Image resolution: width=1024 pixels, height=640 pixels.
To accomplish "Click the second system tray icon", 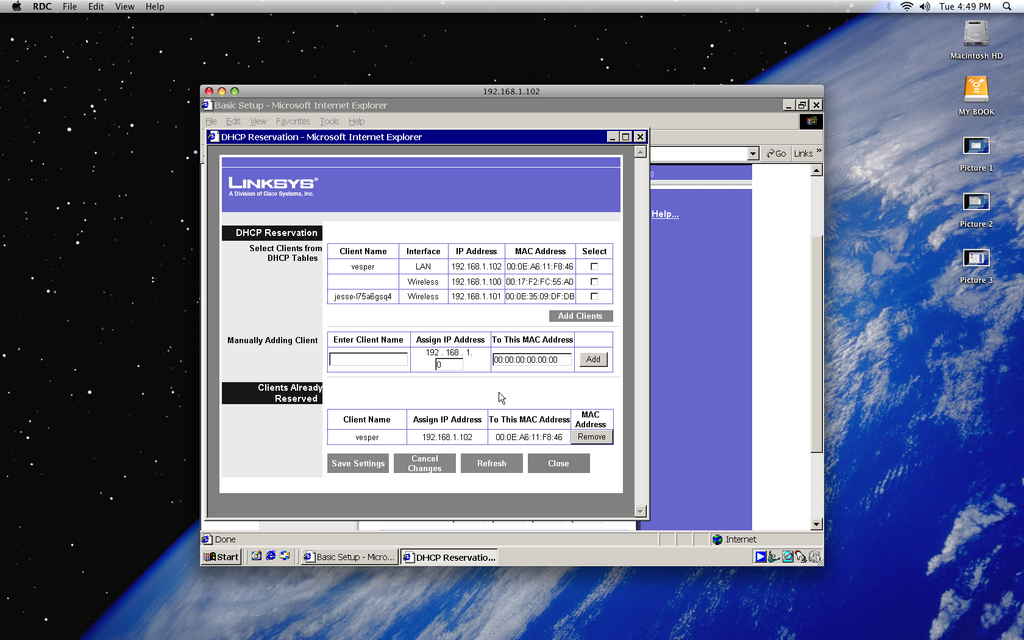I will [x=774, y=557].
